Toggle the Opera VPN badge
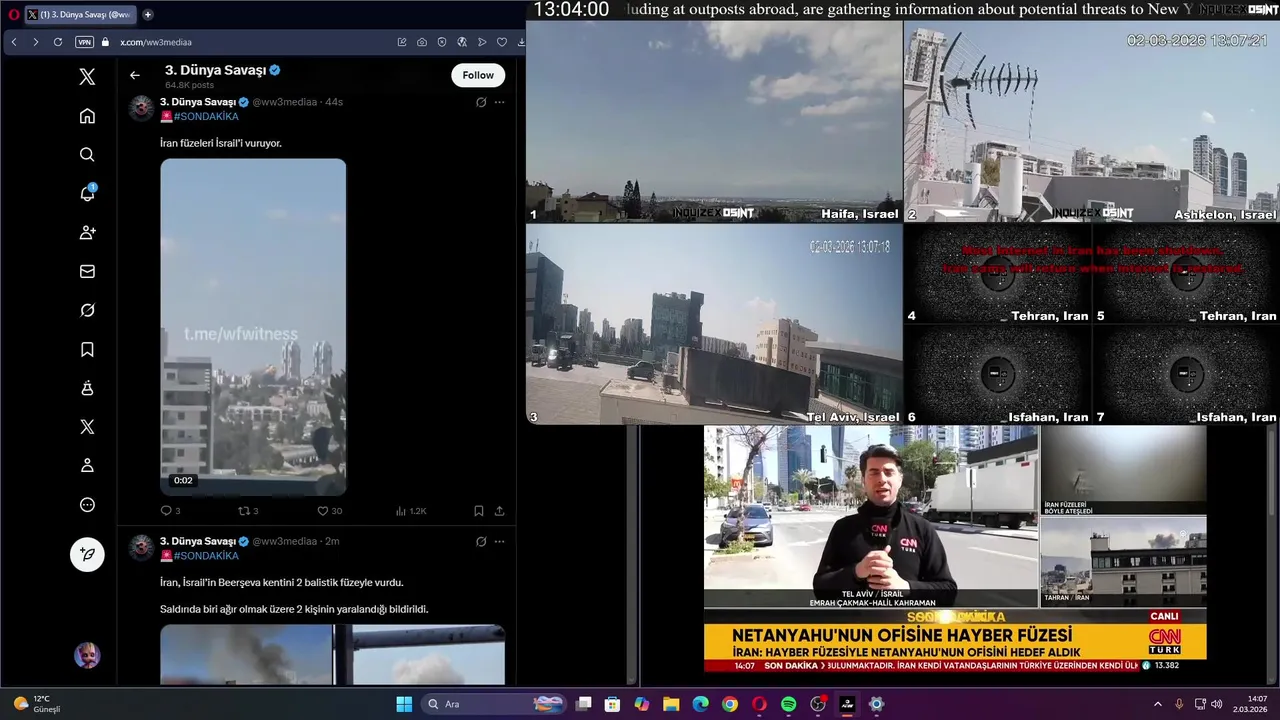Screen dimensions: 1280x720 (x=84, y=42)
